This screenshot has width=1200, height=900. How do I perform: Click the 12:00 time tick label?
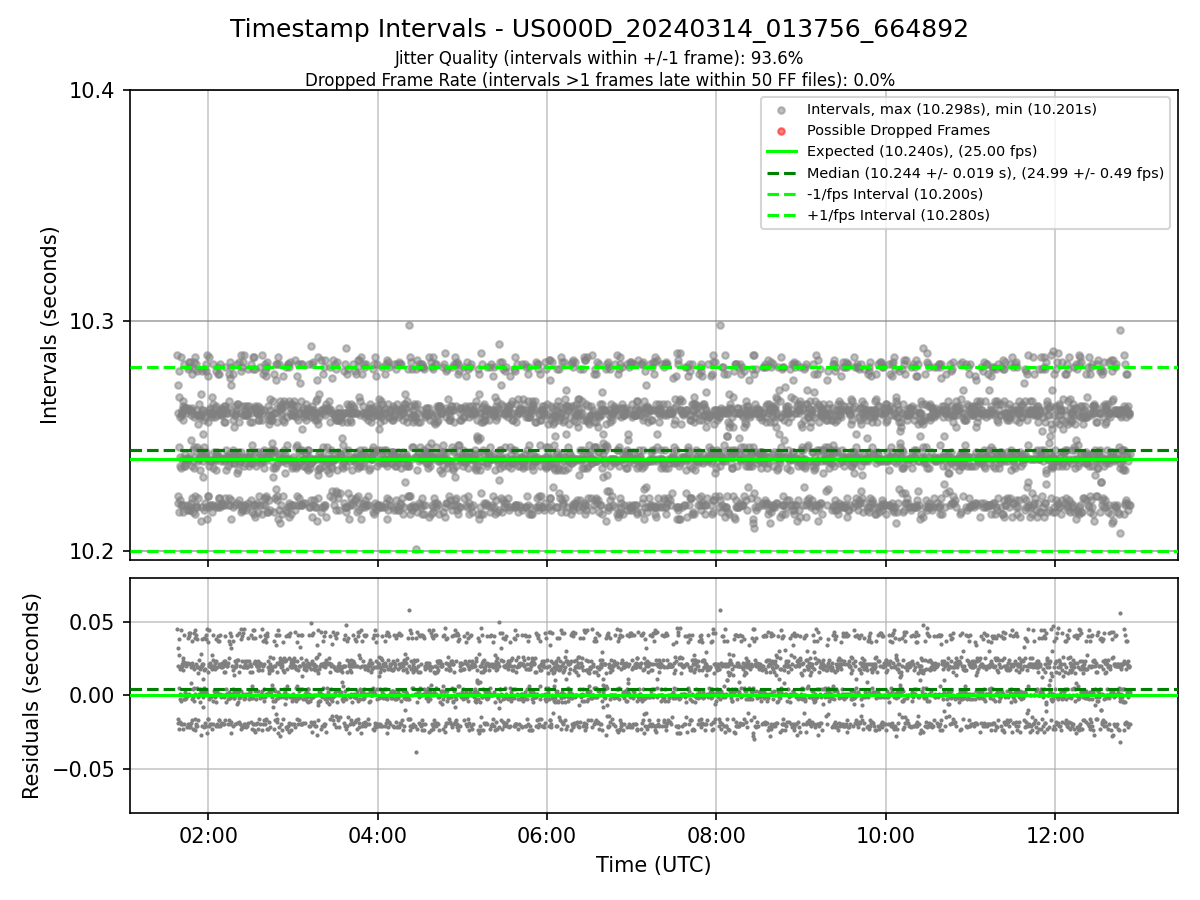point(1055,835)
